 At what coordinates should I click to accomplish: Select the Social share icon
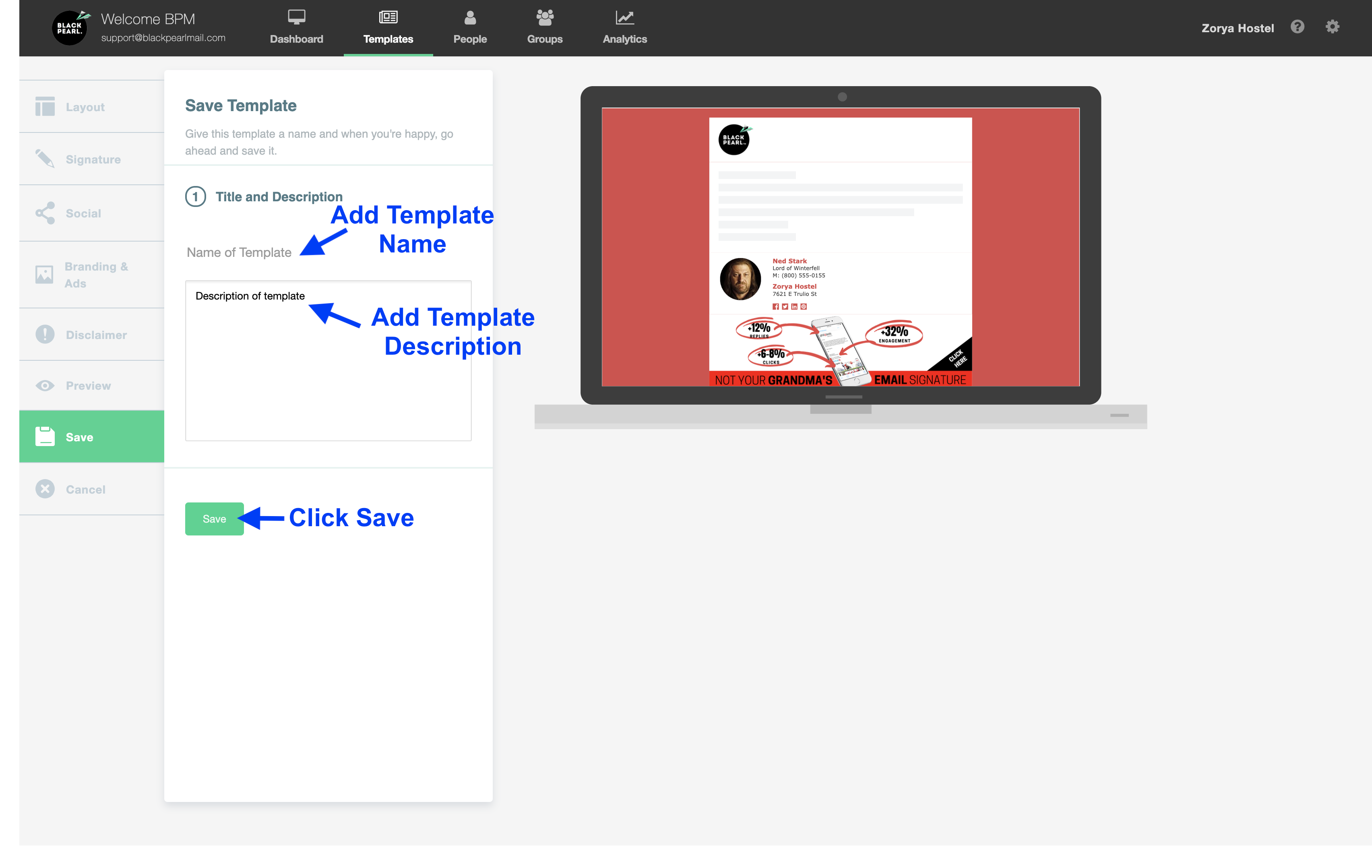coord(45,213)
